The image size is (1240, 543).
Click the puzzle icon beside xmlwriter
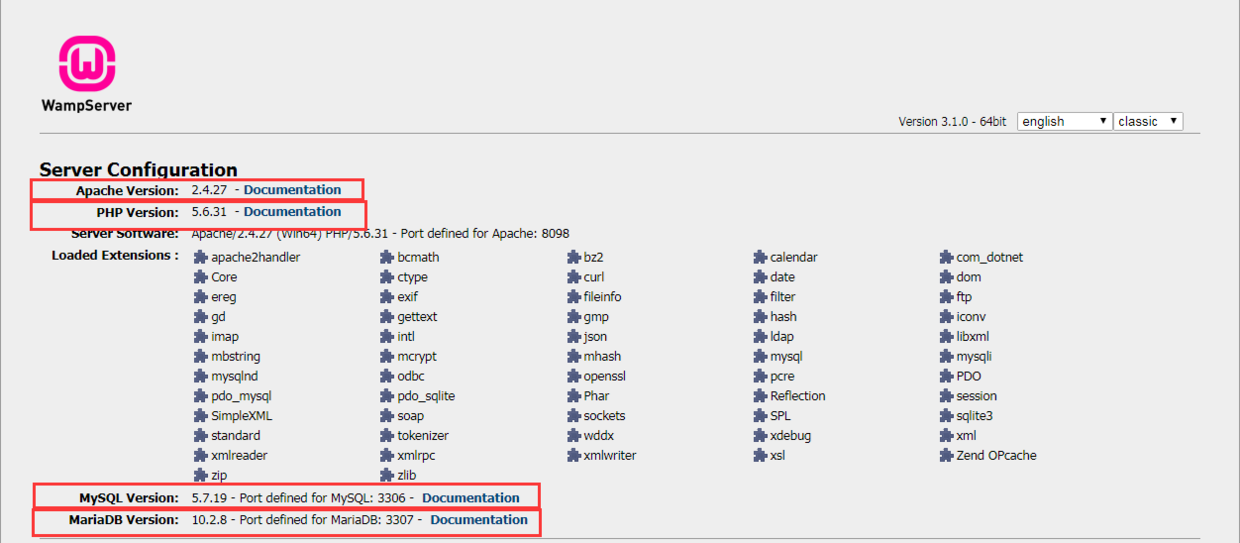click(574, 455)
